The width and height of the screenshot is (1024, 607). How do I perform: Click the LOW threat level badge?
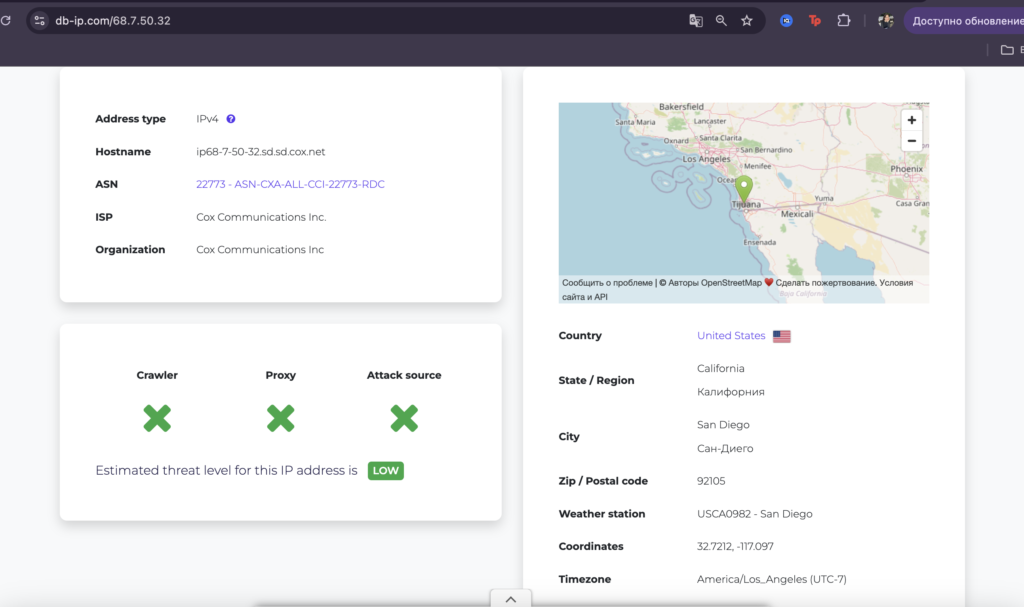coord(386,470)
